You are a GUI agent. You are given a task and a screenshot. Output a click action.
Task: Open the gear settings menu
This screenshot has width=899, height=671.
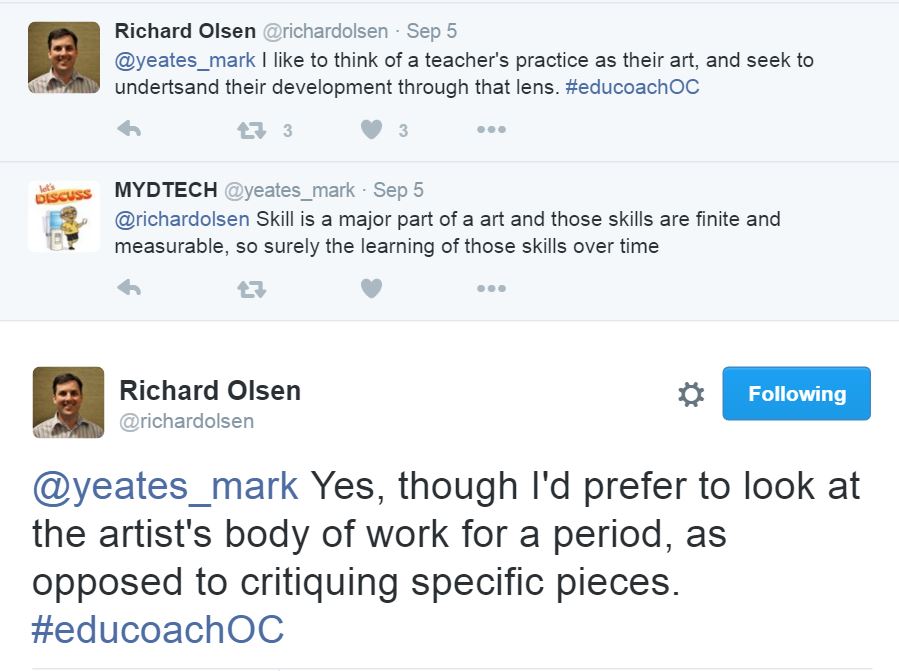point(691,394)
